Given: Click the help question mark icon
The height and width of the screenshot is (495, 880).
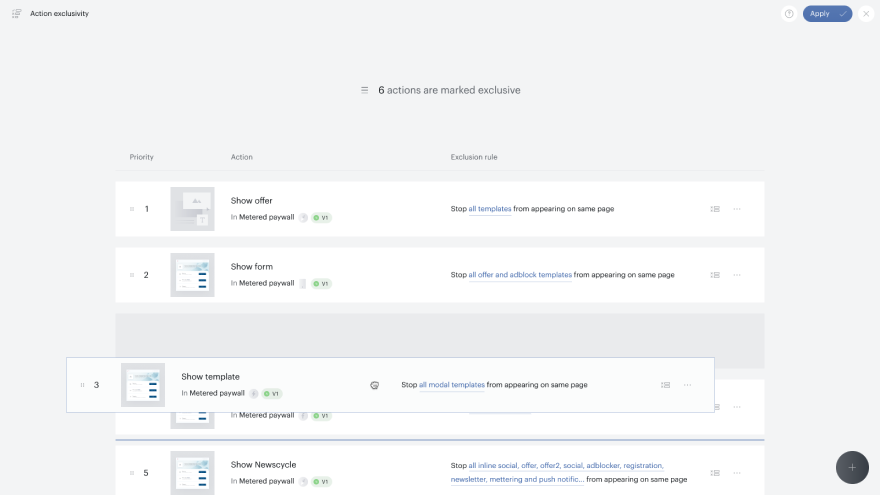Looking at the screenshot, I should pos(789,14).
